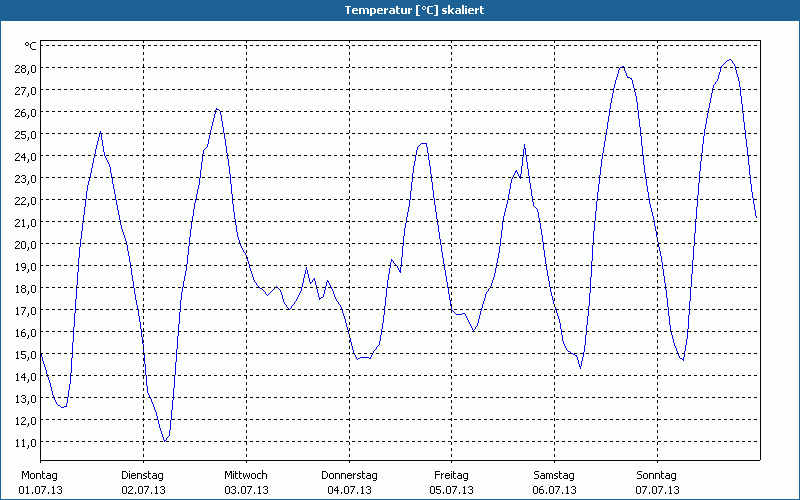Select the 28,0 temperature axis label

[26, 68]
